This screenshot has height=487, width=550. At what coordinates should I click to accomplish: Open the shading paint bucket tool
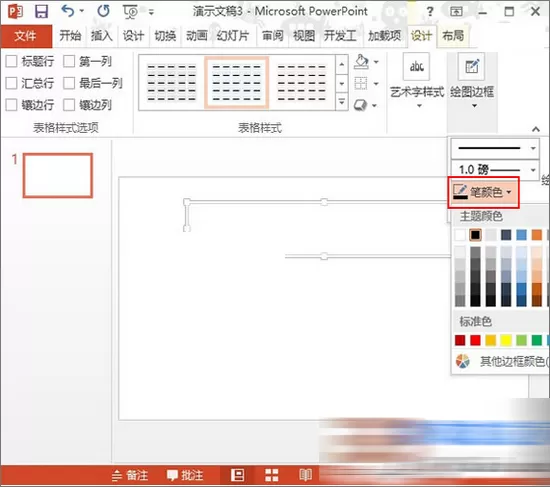coord(361,62)
